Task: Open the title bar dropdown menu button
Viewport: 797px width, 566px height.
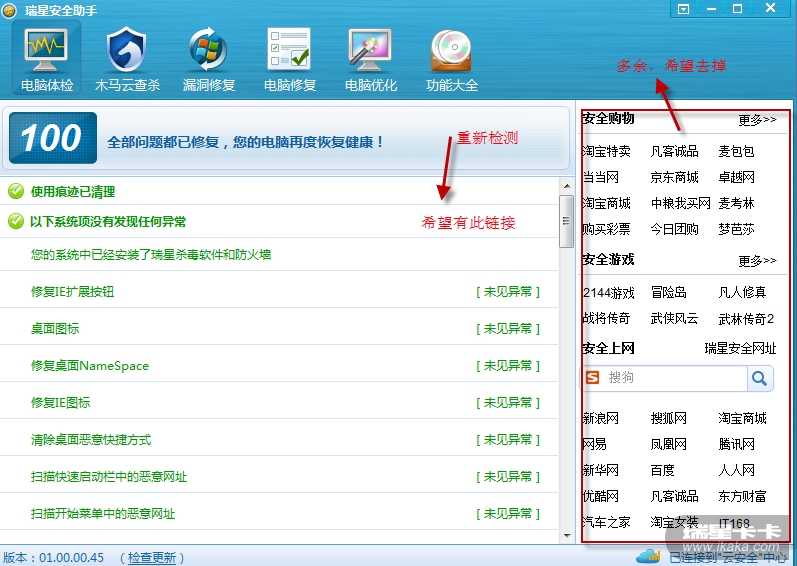Action: (x=684, y=9)
